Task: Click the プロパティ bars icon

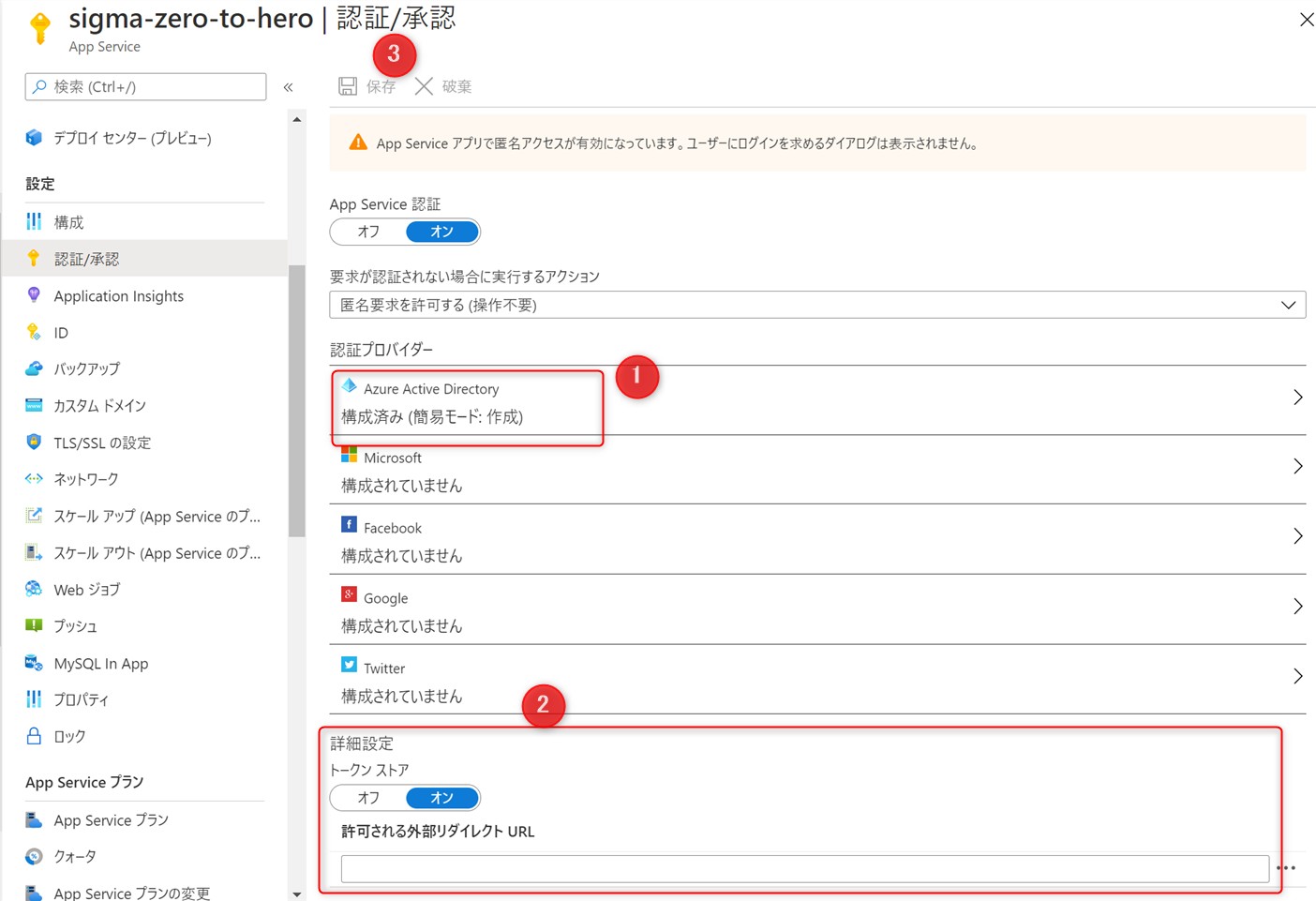Action: (34, 699)
